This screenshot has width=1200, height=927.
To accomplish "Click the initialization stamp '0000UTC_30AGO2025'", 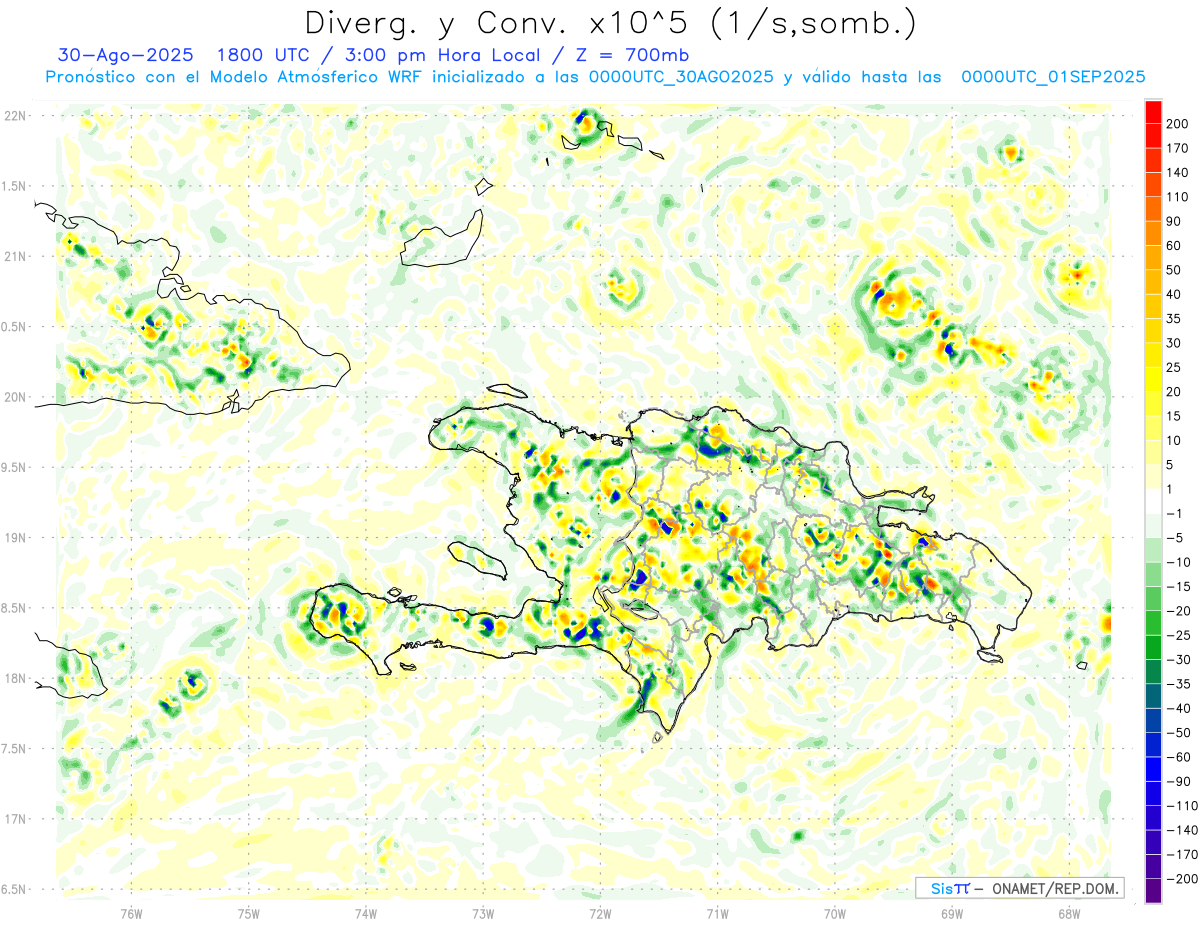I will tap(682, 76).
